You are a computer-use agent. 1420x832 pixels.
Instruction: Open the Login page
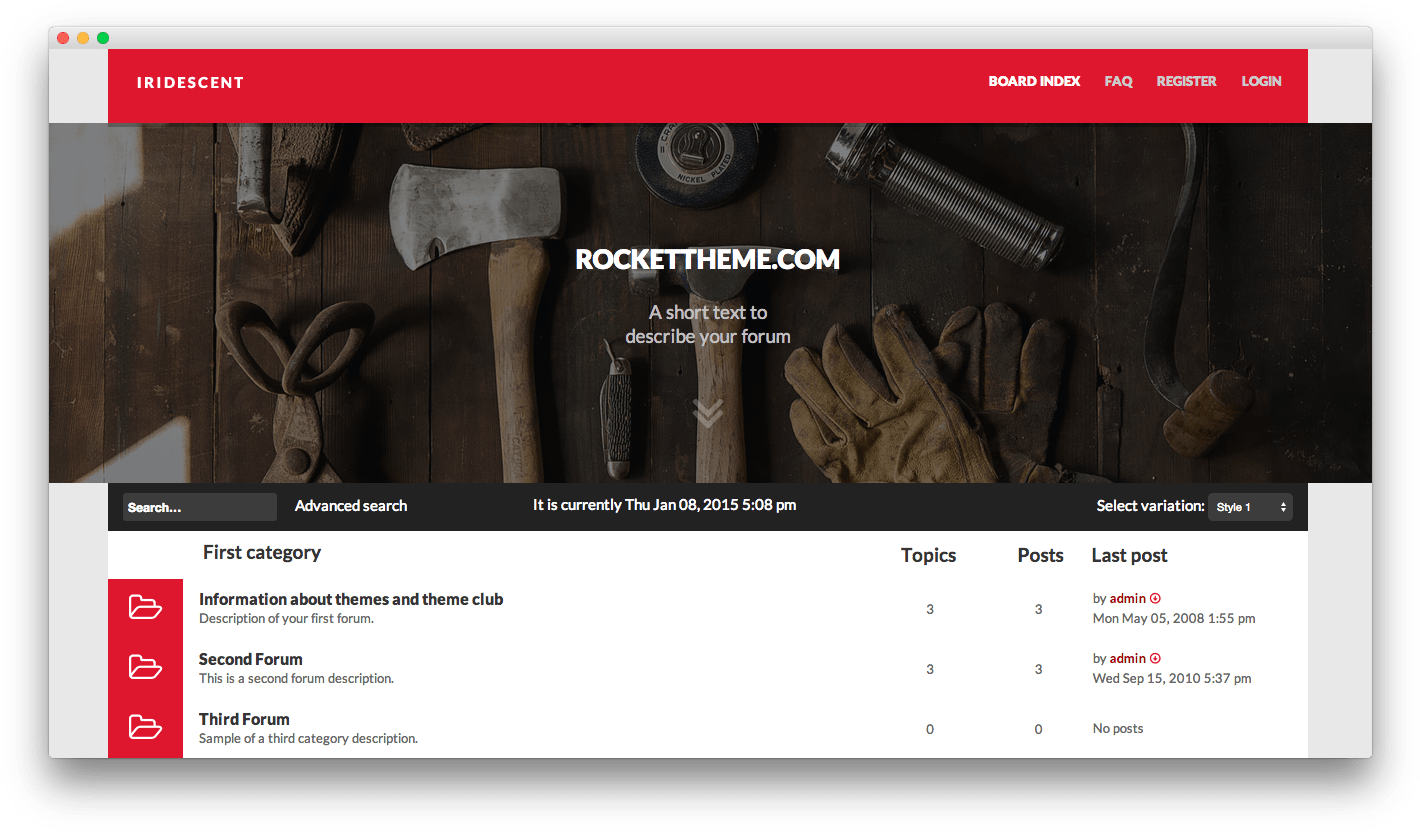coord(1261,82)
